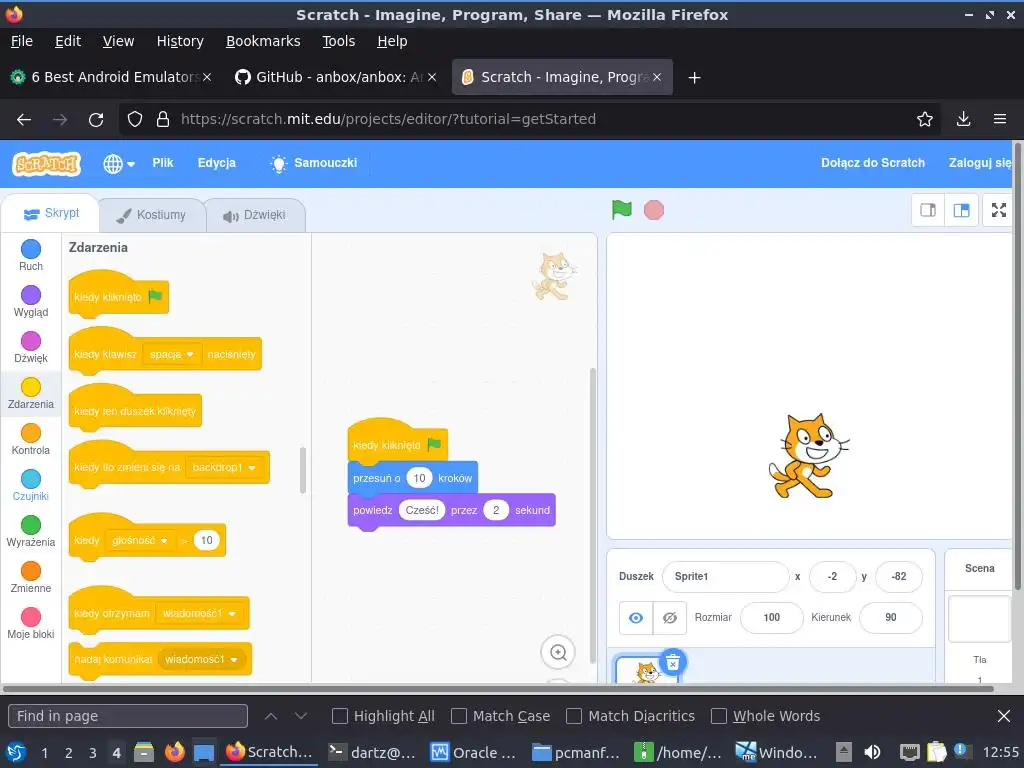Viewport: 1024px width, 768px height.
Task: Stop the project with the red stop button
Action: 654,210
